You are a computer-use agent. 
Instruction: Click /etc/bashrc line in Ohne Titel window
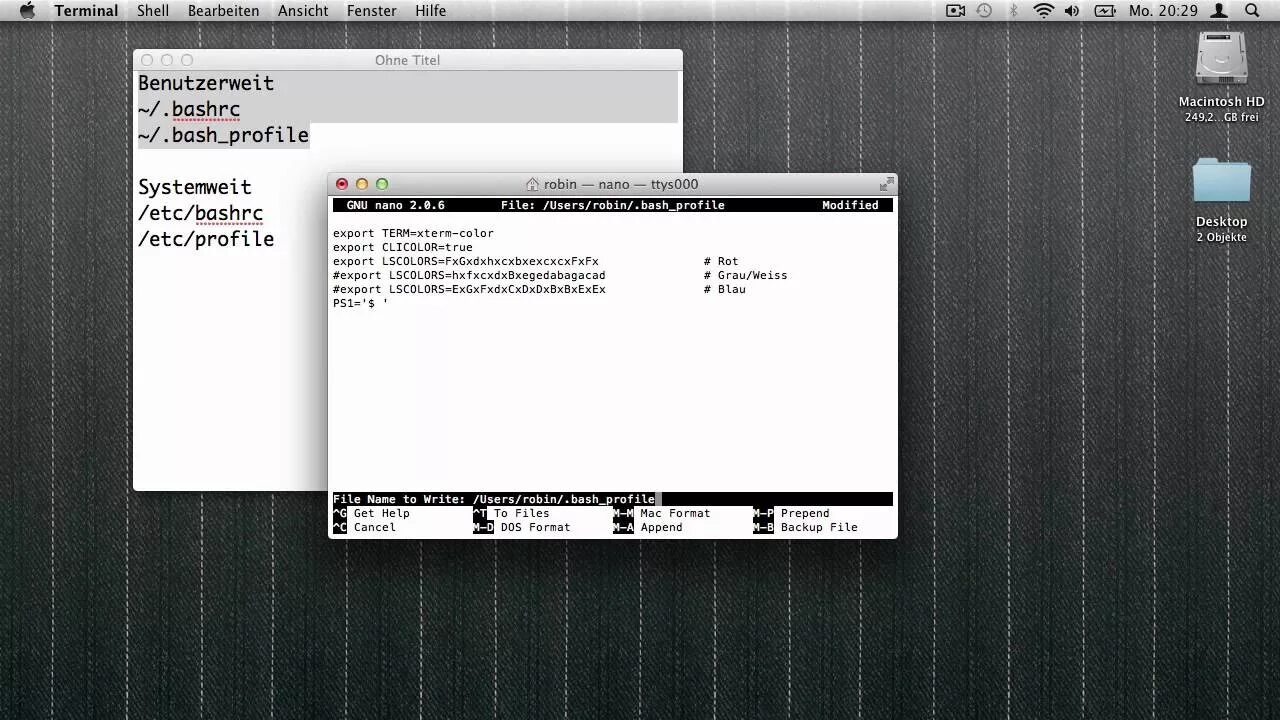pyautogui.click(x=201, y=213)
